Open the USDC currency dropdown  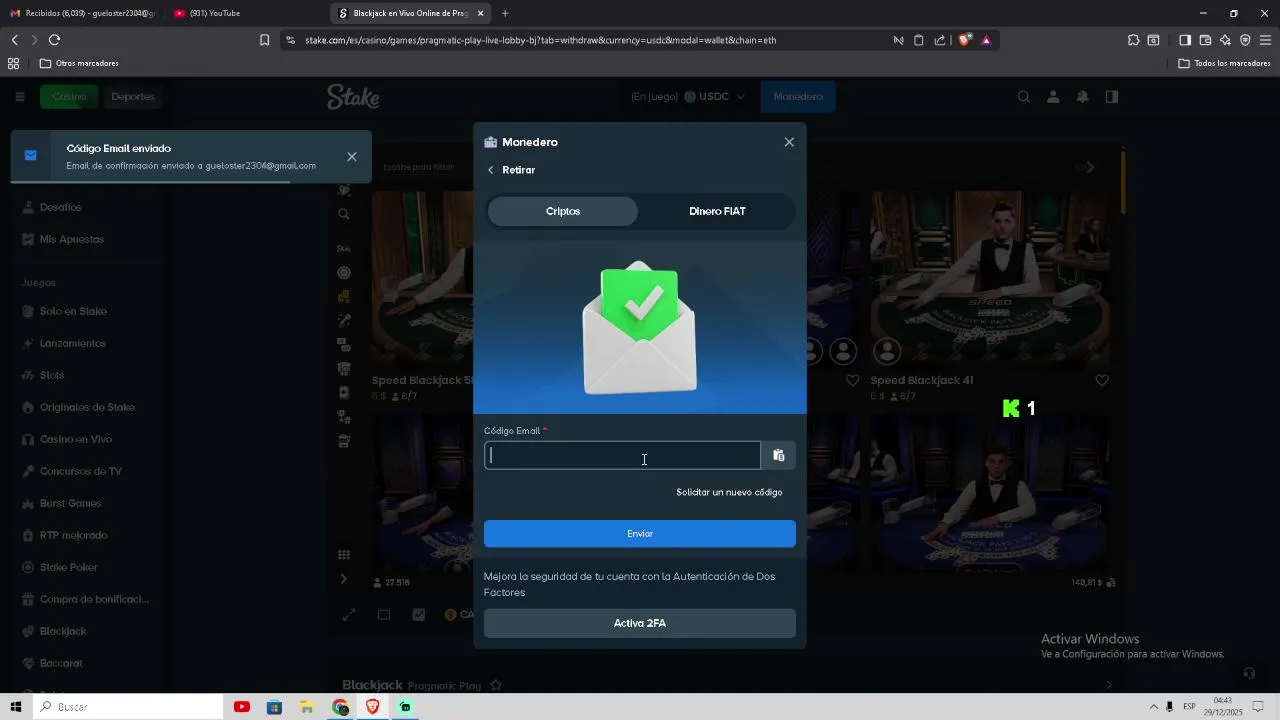coord(714,97)
